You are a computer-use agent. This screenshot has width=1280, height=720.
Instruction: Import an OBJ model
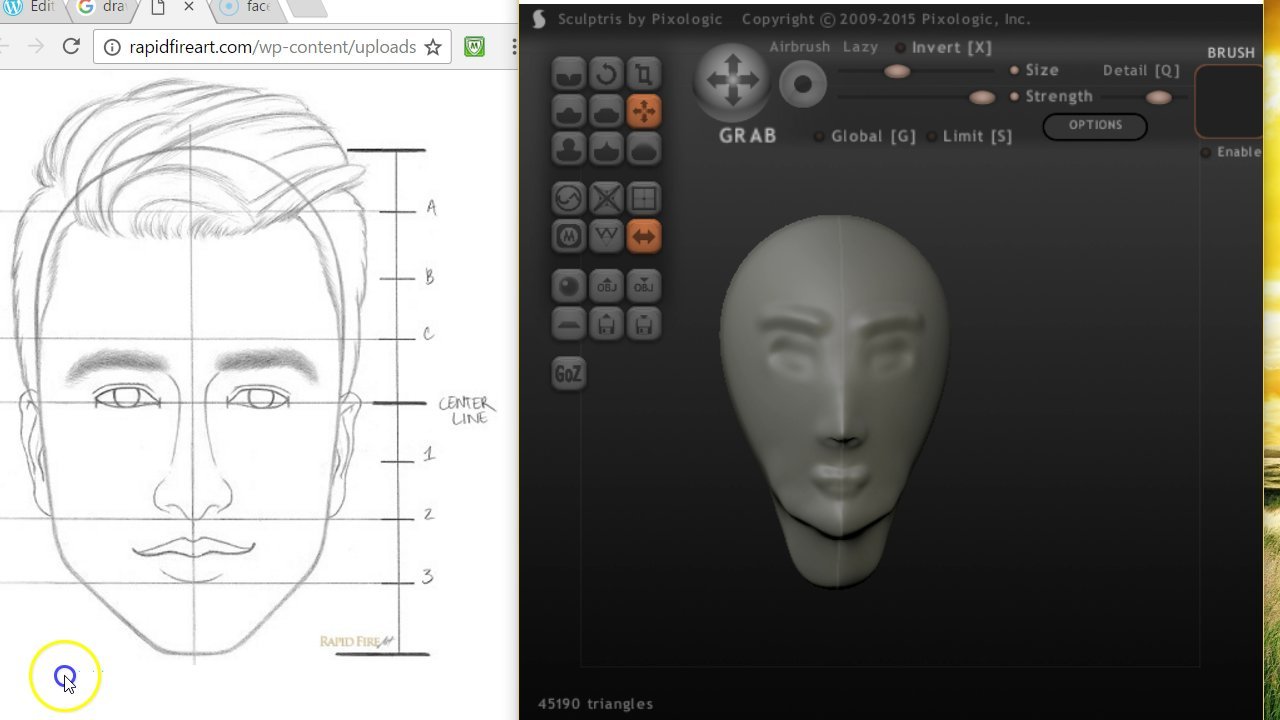point(606,286)
